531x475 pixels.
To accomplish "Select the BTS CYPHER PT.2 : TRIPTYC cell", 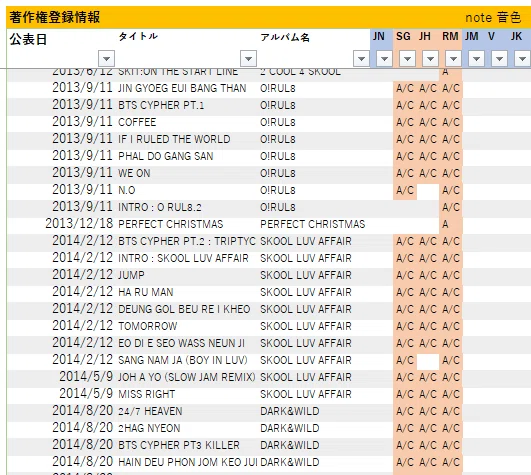I will [x=187, y=241].
